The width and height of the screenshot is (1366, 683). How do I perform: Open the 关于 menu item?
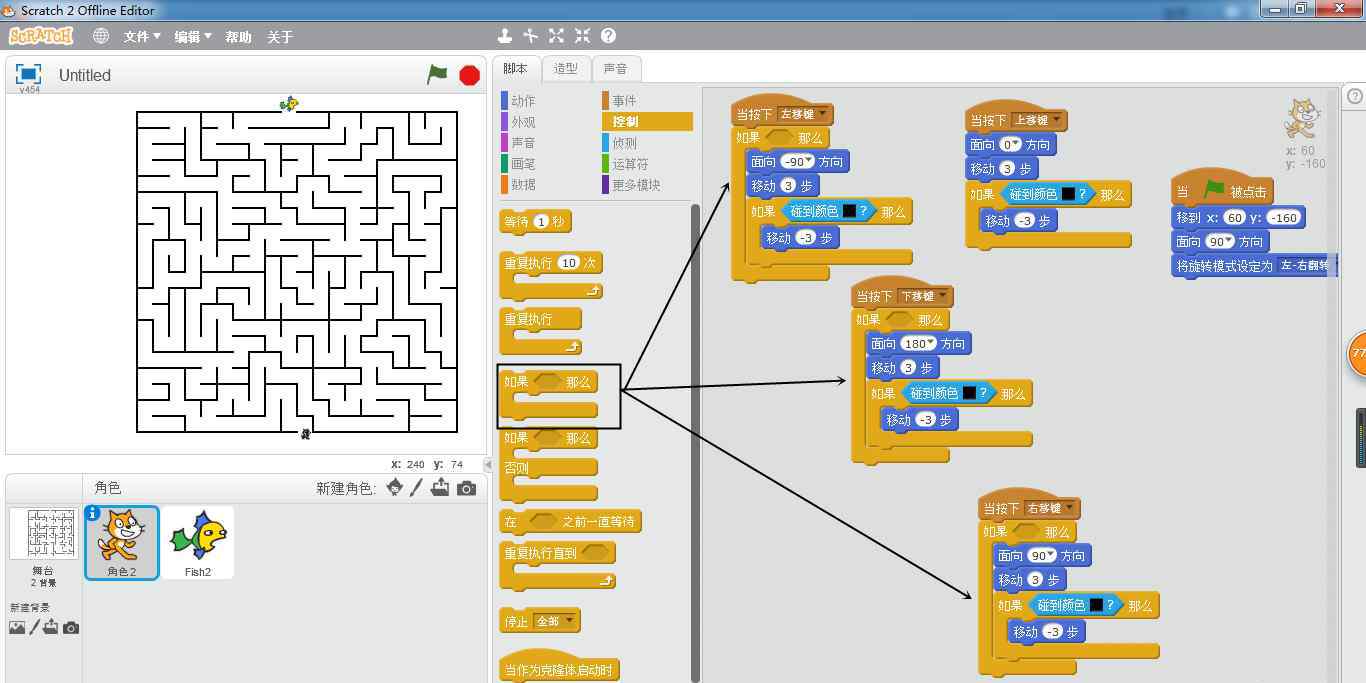280,36
